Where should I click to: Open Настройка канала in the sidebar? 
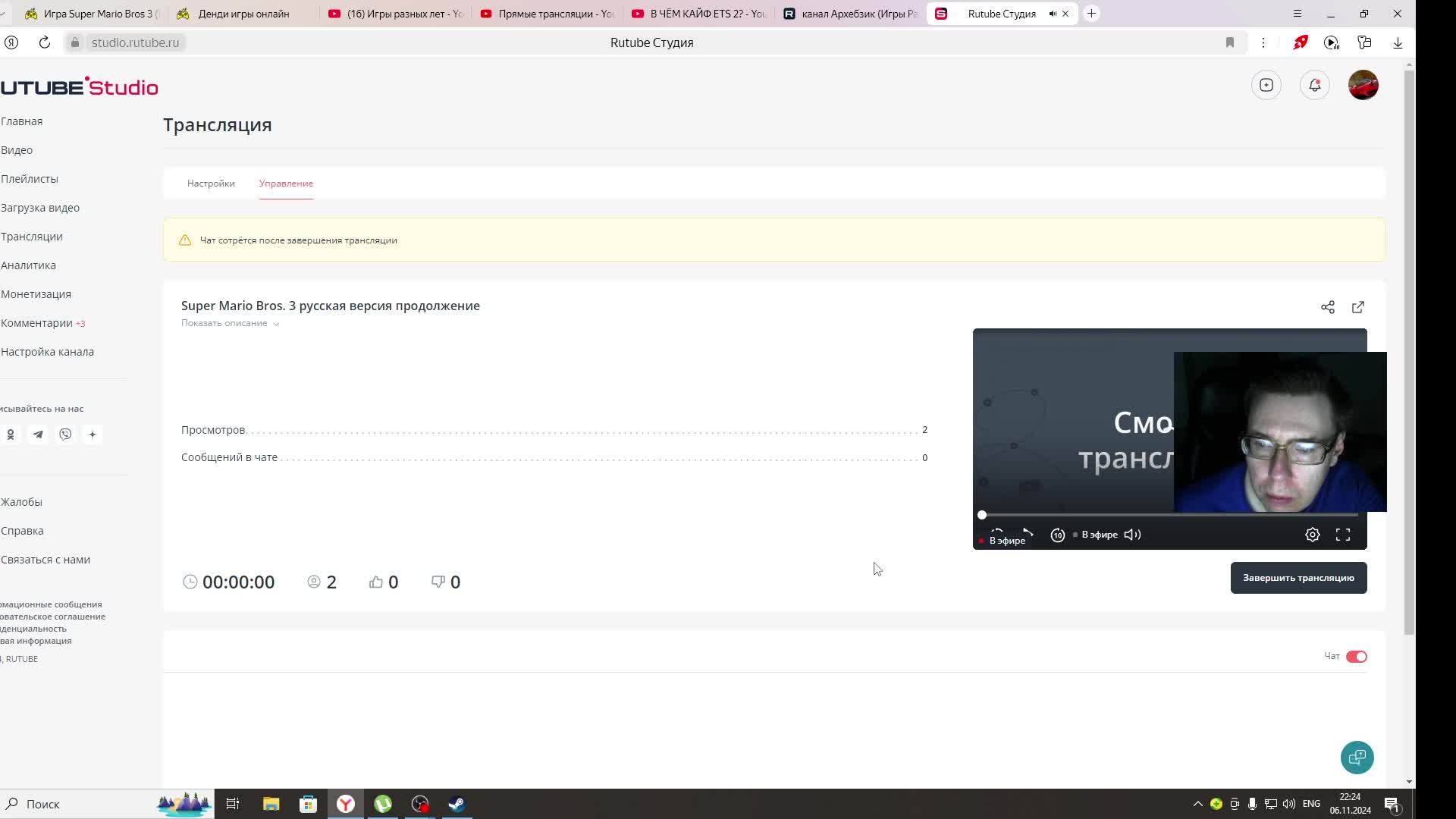pos(47,352)
